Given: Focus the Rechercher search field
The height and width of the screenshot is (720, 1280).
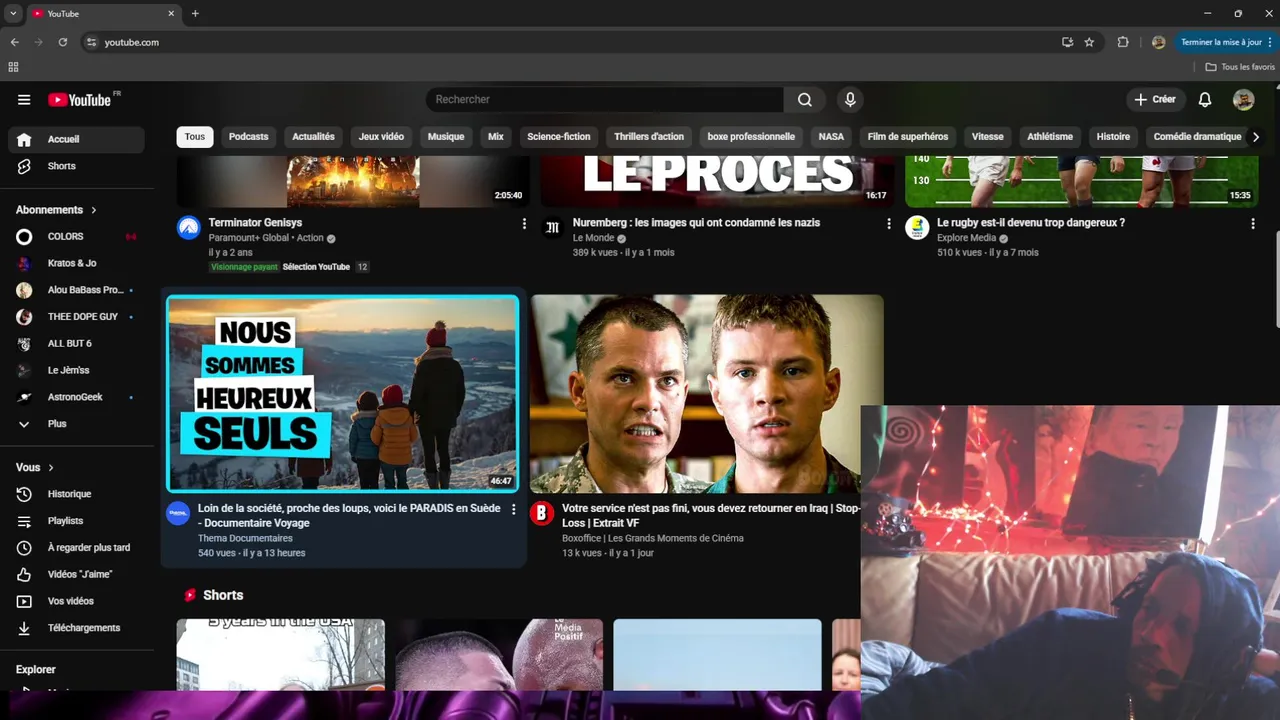Looking at the screenshot, I should 605,99.
